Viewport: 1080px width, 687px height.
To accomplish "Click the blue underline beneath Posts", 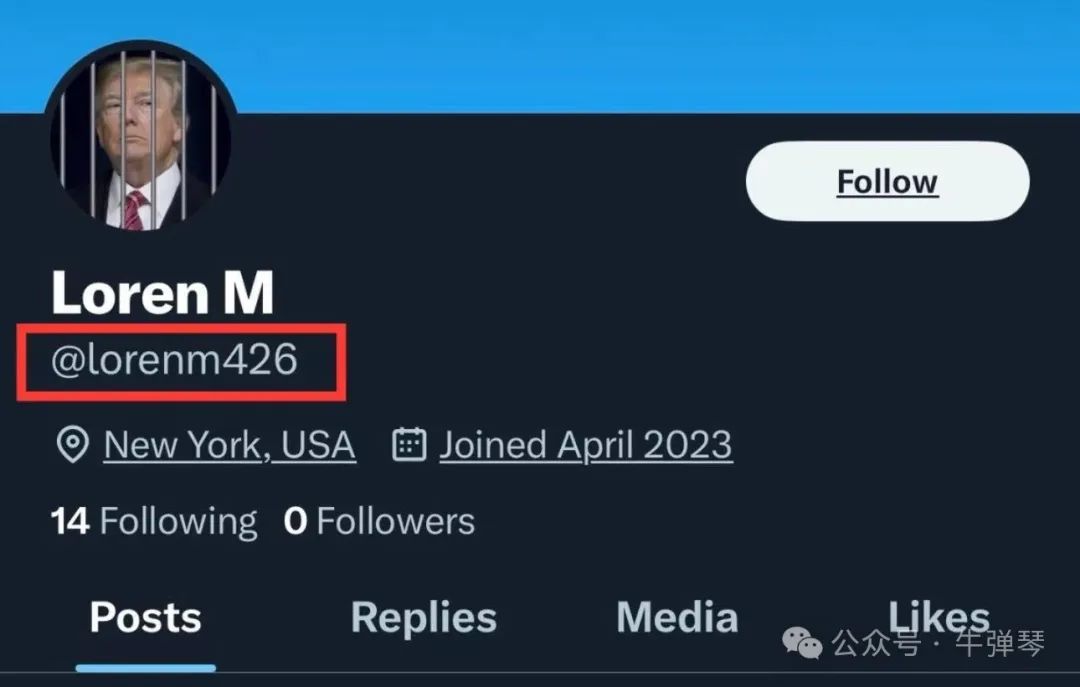I will [146, 667].
